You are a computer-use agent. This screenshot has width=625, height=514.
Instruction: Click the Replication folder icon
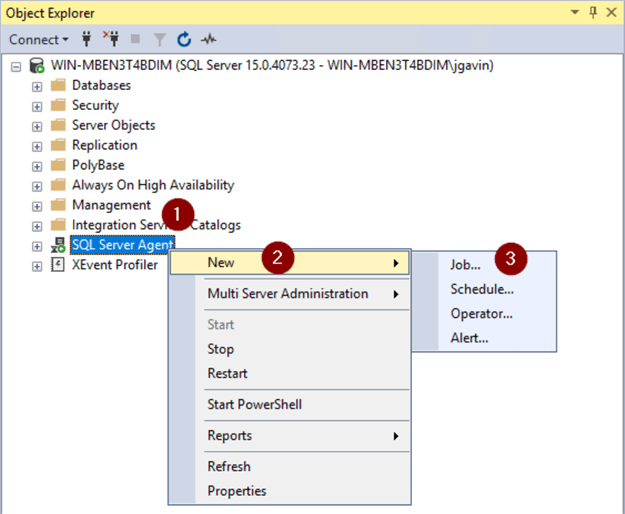pyautogui.click(x=58, y=145)
